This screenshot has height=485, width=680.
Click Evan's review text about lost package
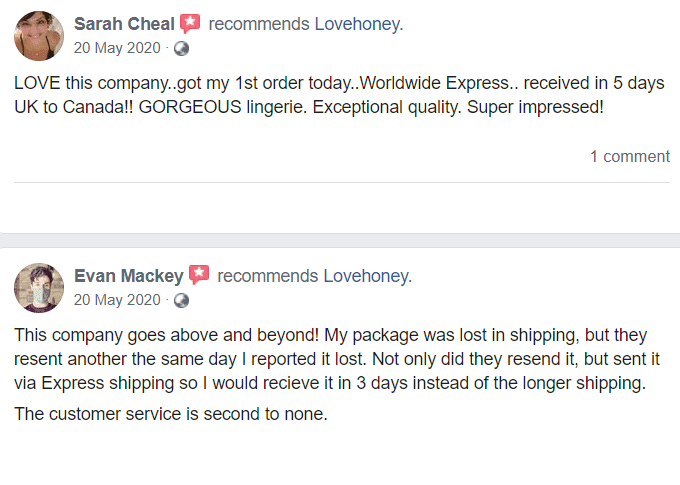coord(337,359)
